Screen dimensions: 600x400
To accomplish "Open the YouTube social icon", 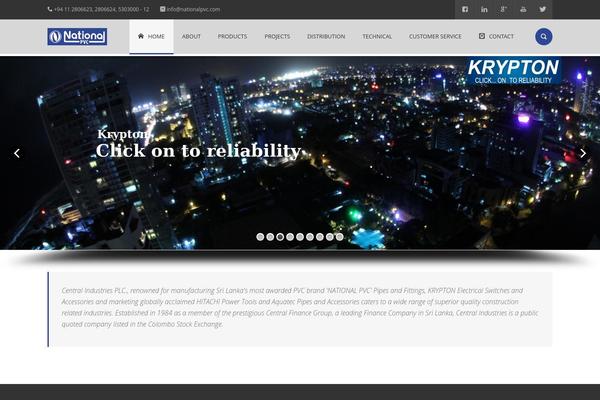I will click(x=523, y=9).
